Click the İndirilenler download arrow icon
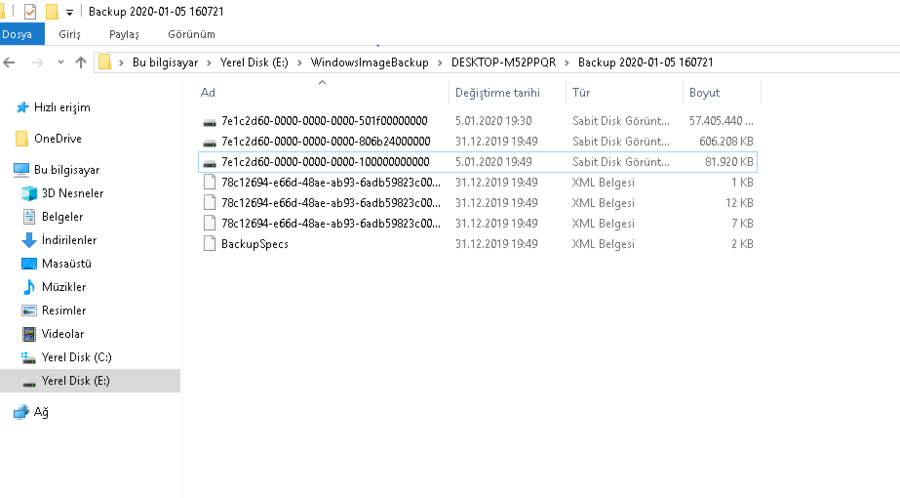The width and height of the screenshot is (900, 498). (29, 240)
